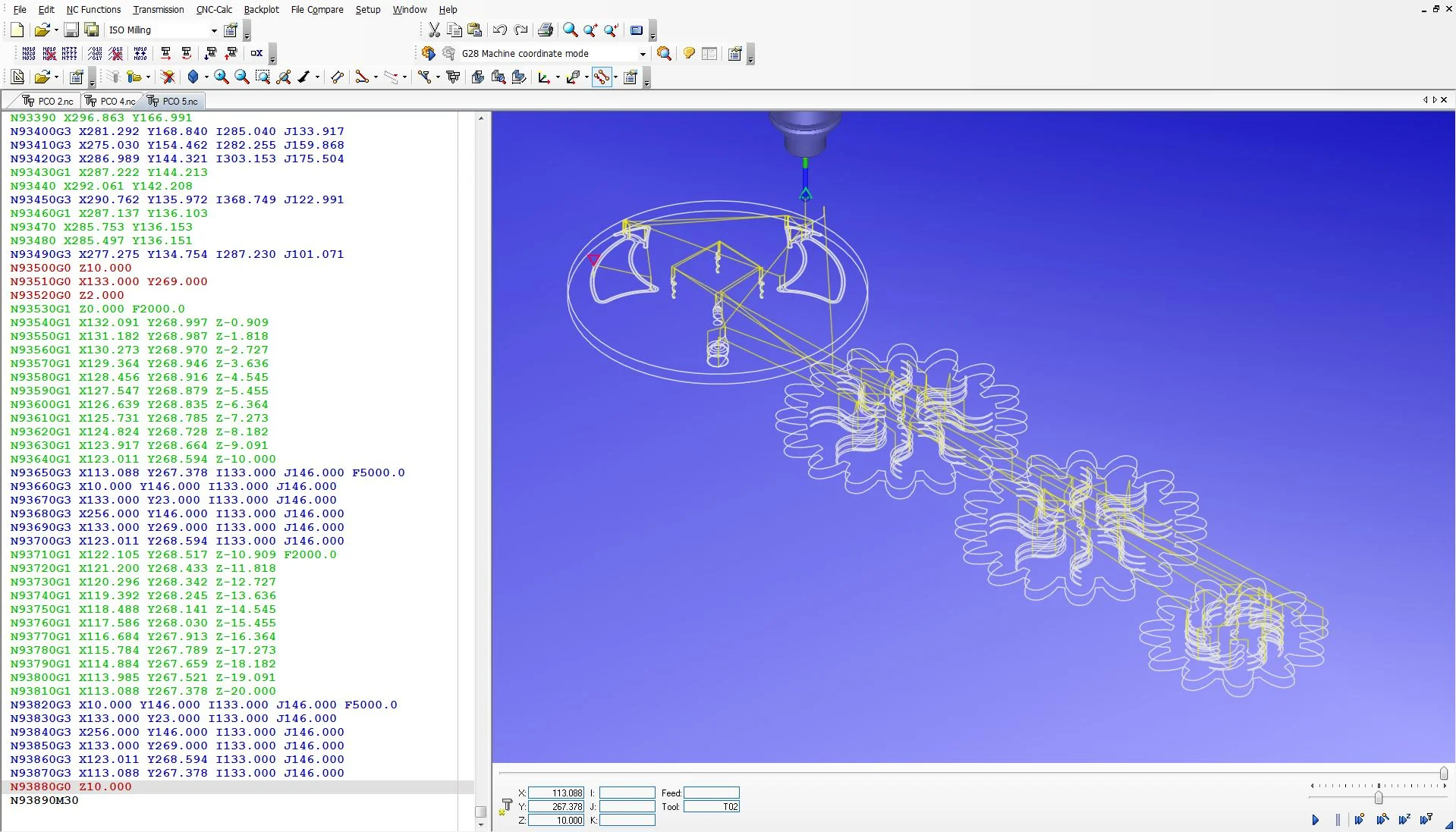Click the OX remove whitespace icon
Viewport: 1456px width, 832px height.
pos(256,53)
